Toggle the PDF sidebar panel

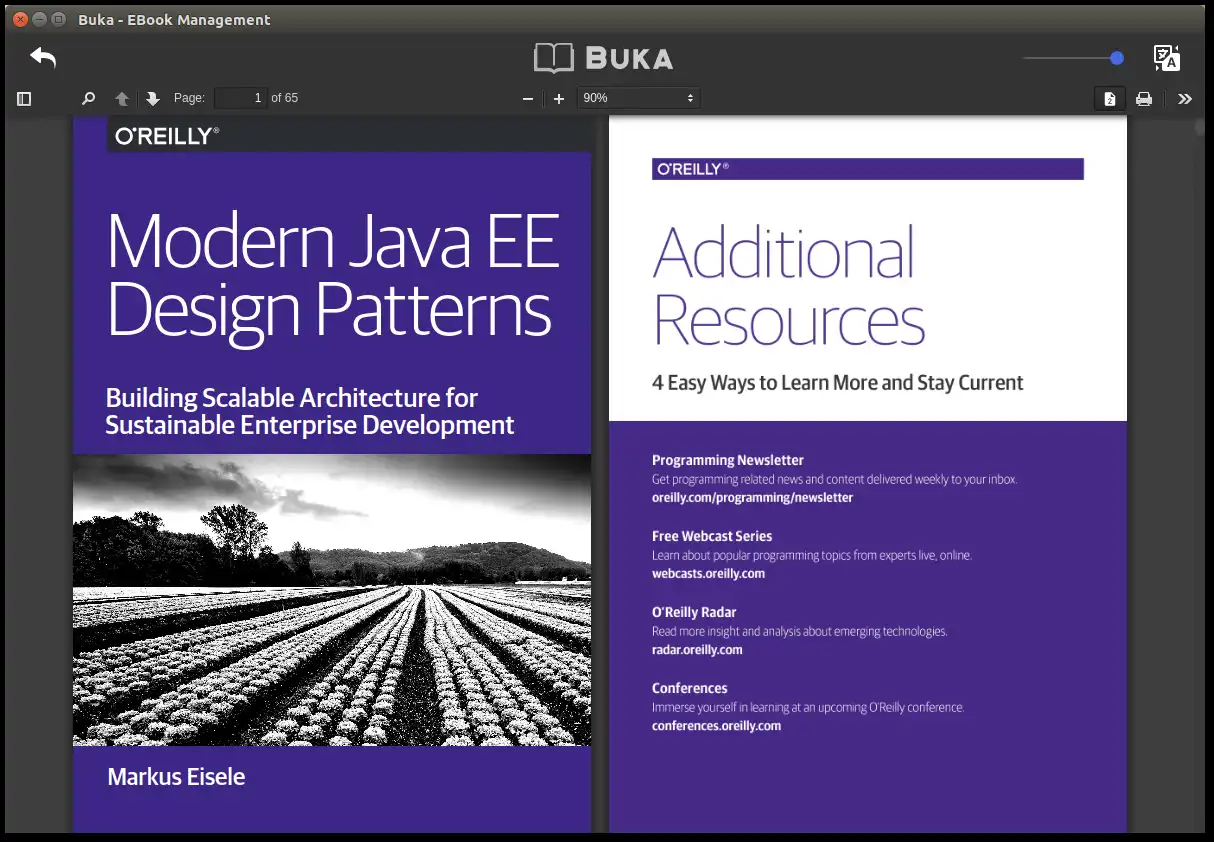pos(25,98)
